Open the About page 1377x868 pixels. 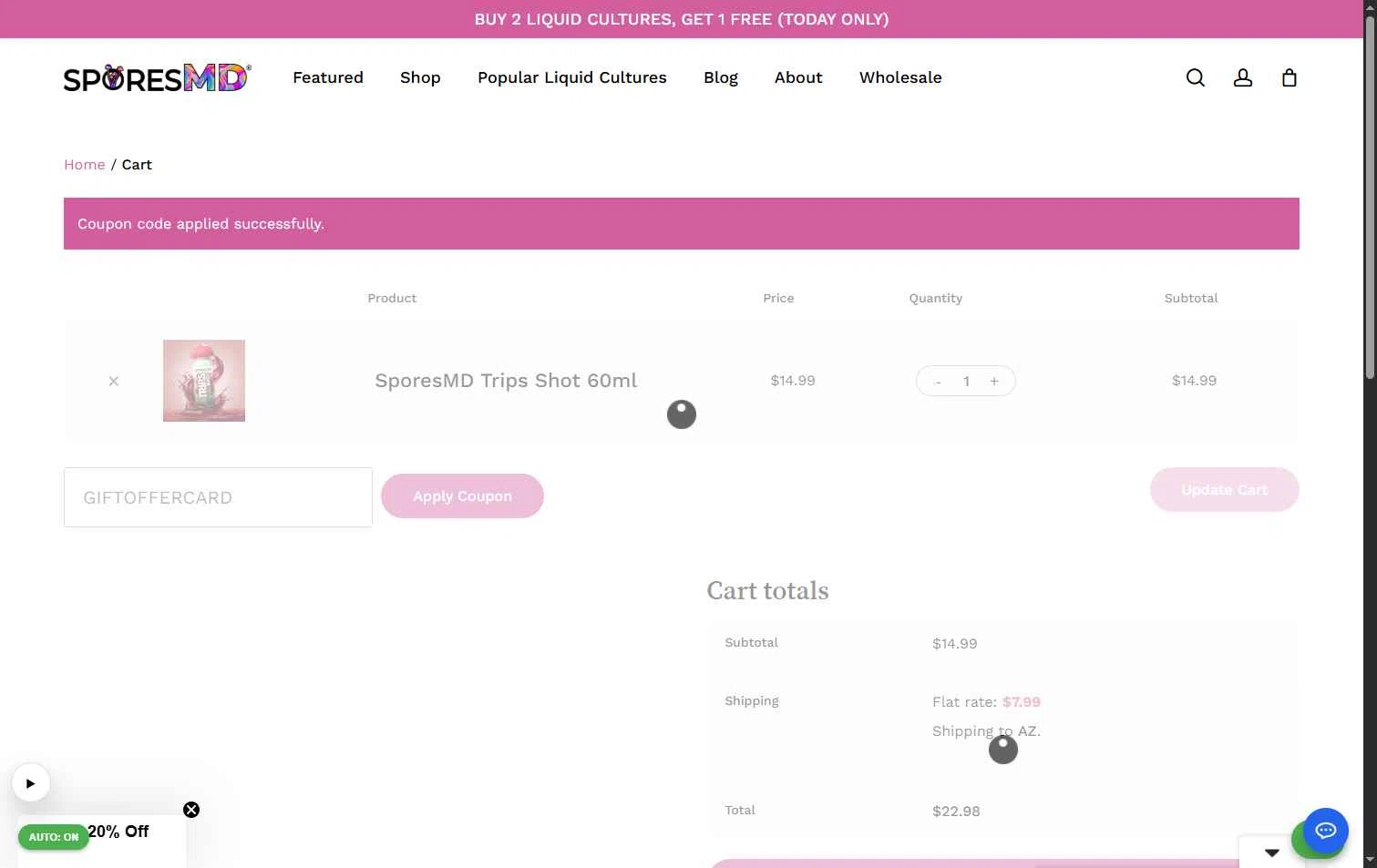(798, 78)
